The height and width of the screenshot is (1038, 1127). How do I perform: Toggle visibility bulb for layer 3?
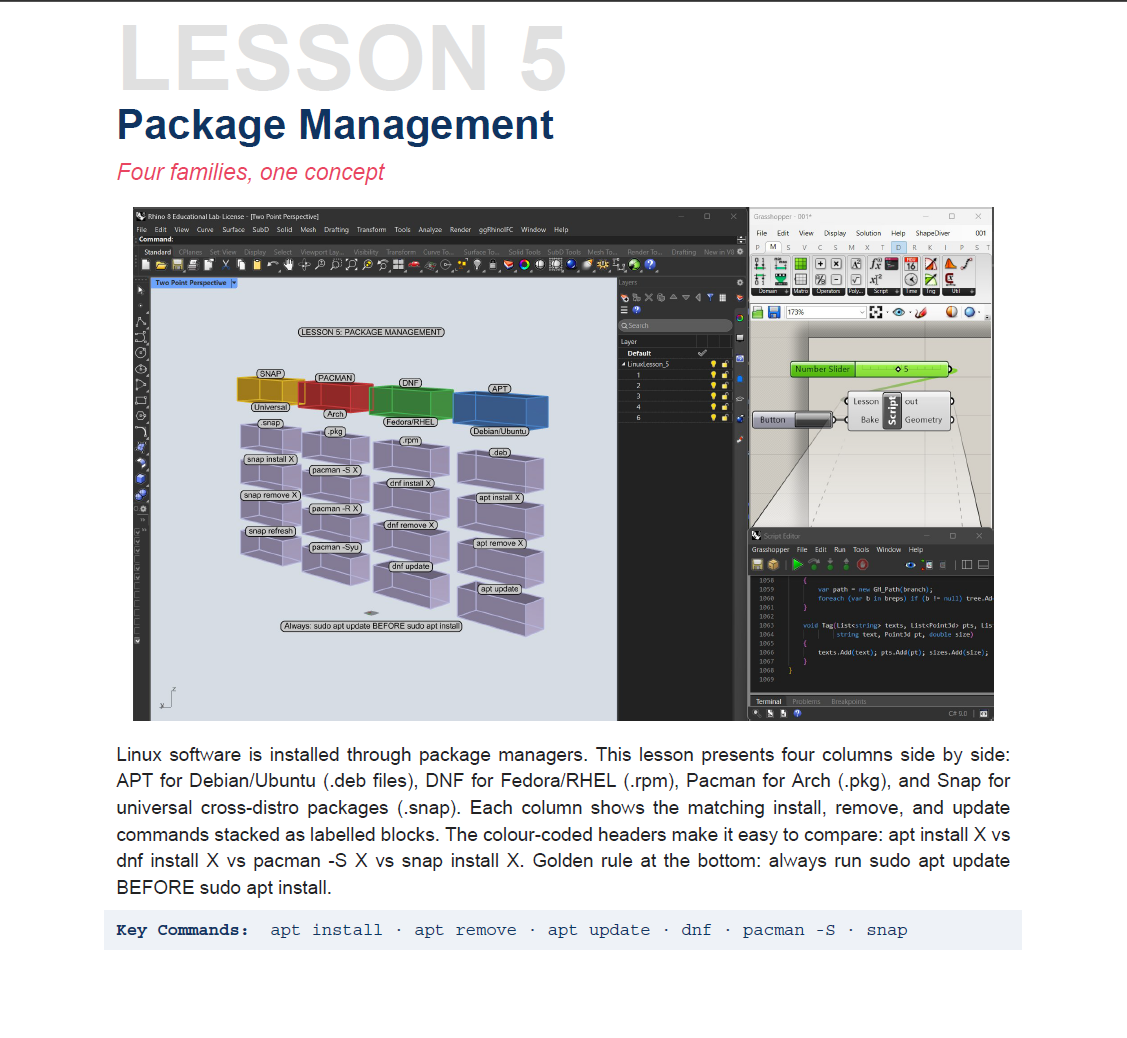[714, 396]
